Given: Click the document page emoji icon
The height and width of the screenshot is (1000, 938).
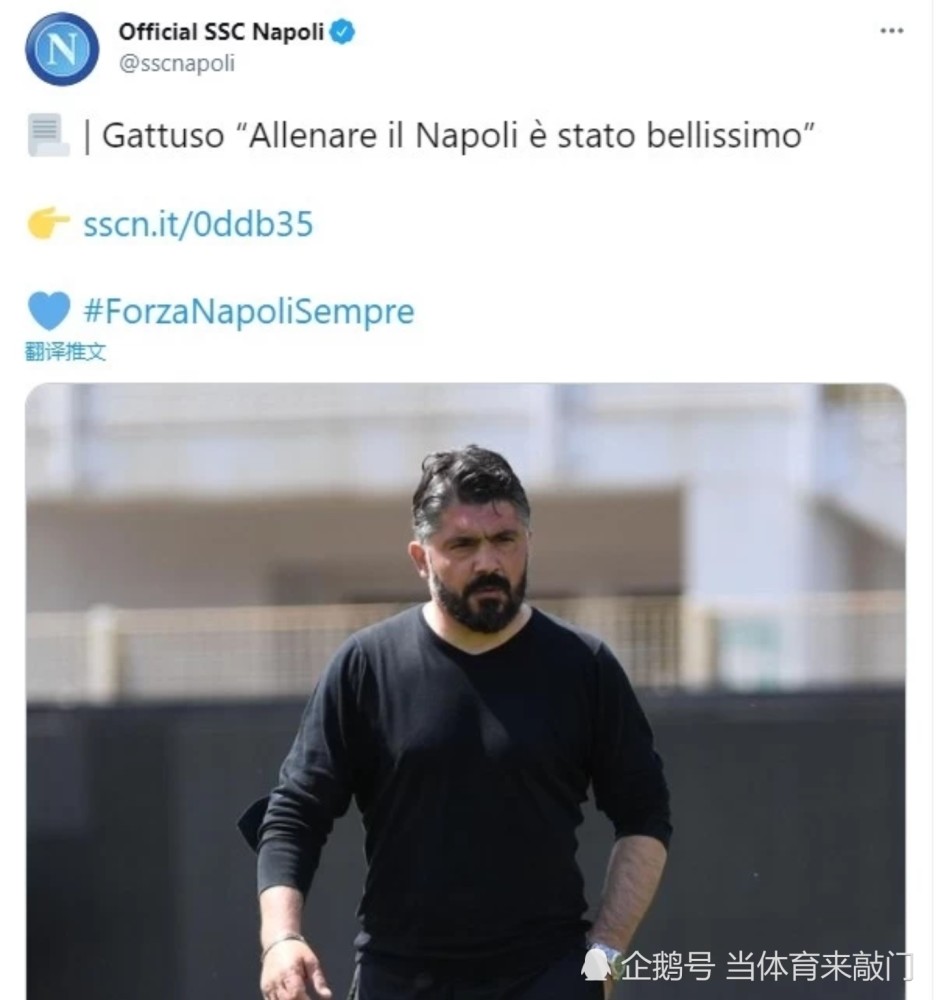Looking at the screenshot, I should (48, 135).
